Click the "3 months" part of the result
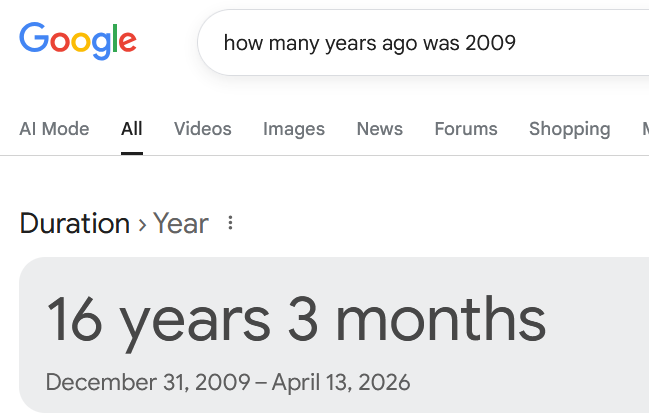The width and height of the screenshot is (649, 413). pos(417,320)
